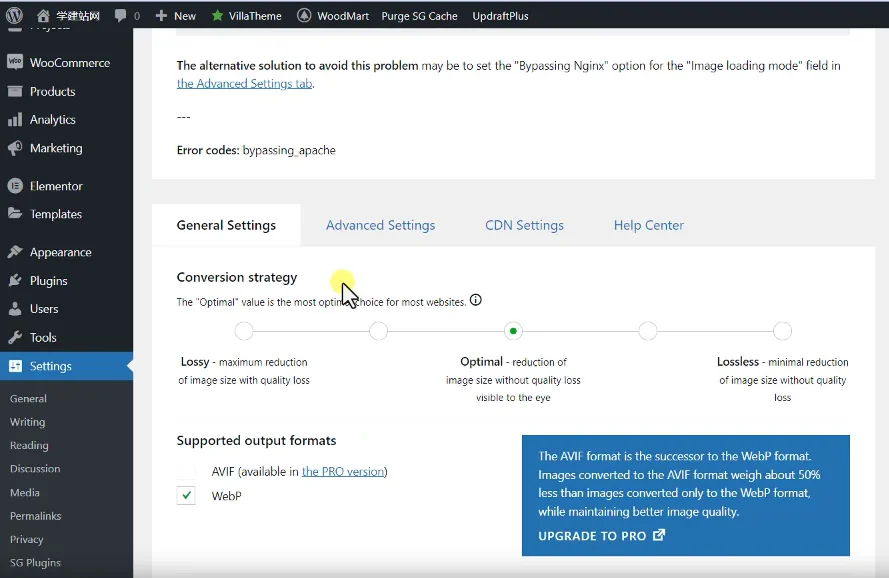Viewport: 889px width, 578px height.
Task: Switch to the Advanced Settings tab
Action: tap(380, 225)
